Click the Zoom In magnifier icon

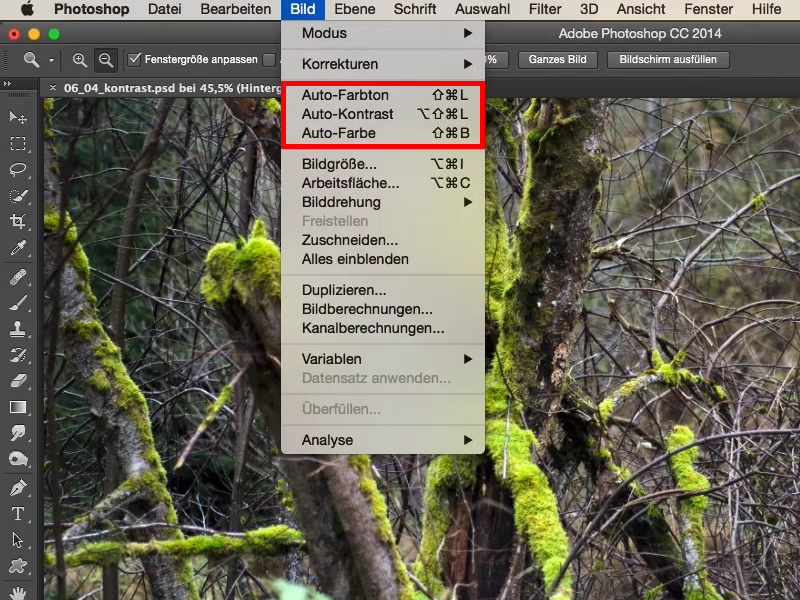point(80,60)
